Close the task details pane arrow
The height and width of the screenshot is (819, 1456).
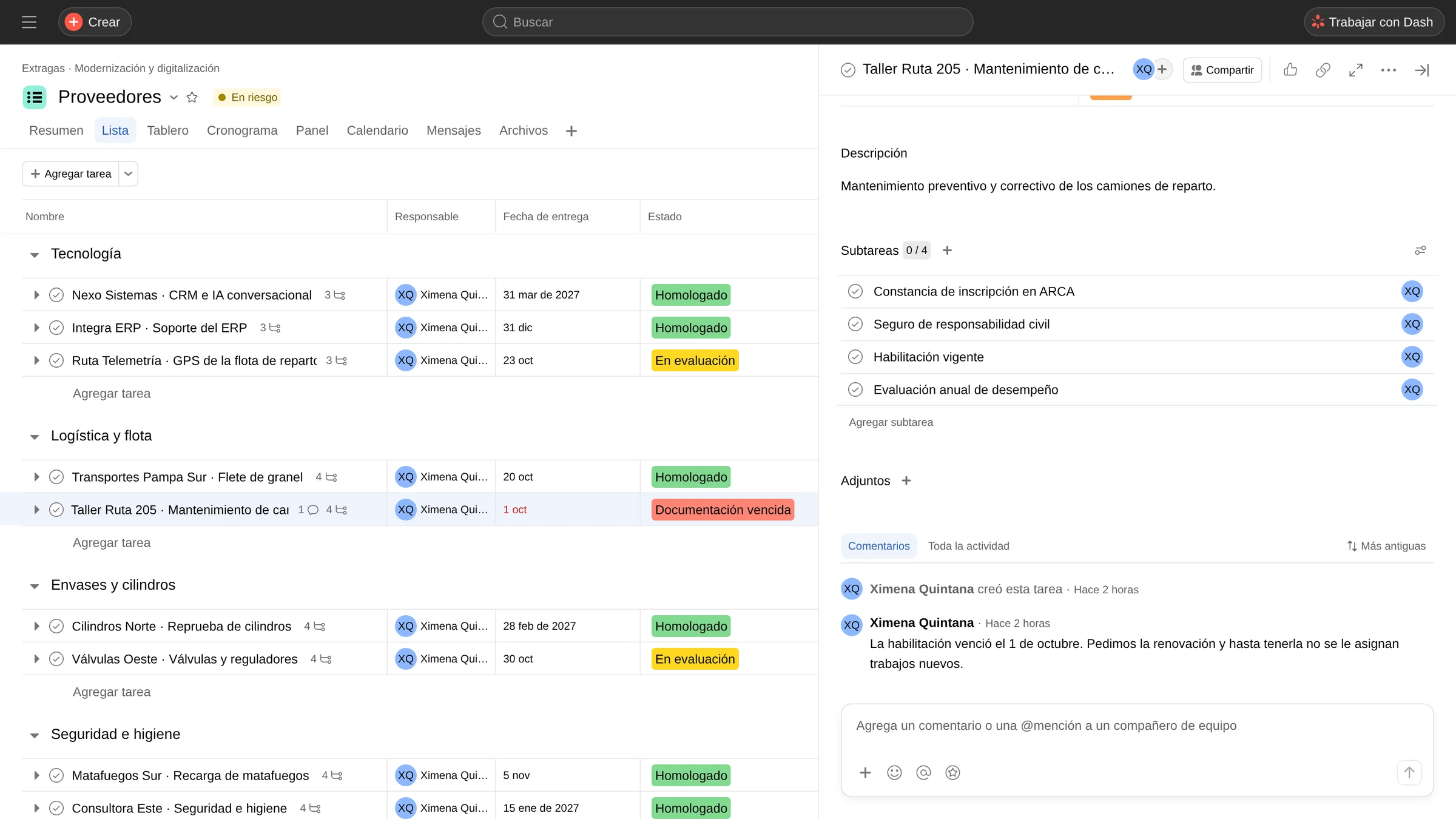coord(1421,70)
